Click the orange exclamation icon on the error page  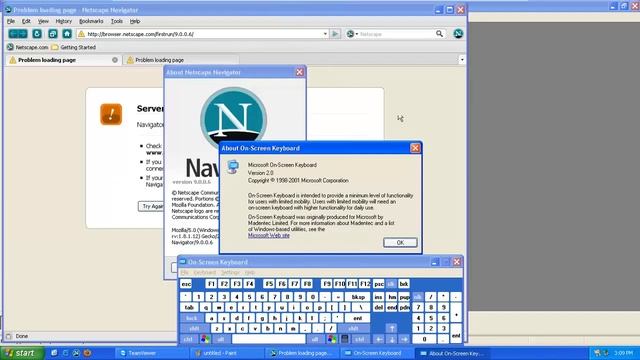click(111, 114)
